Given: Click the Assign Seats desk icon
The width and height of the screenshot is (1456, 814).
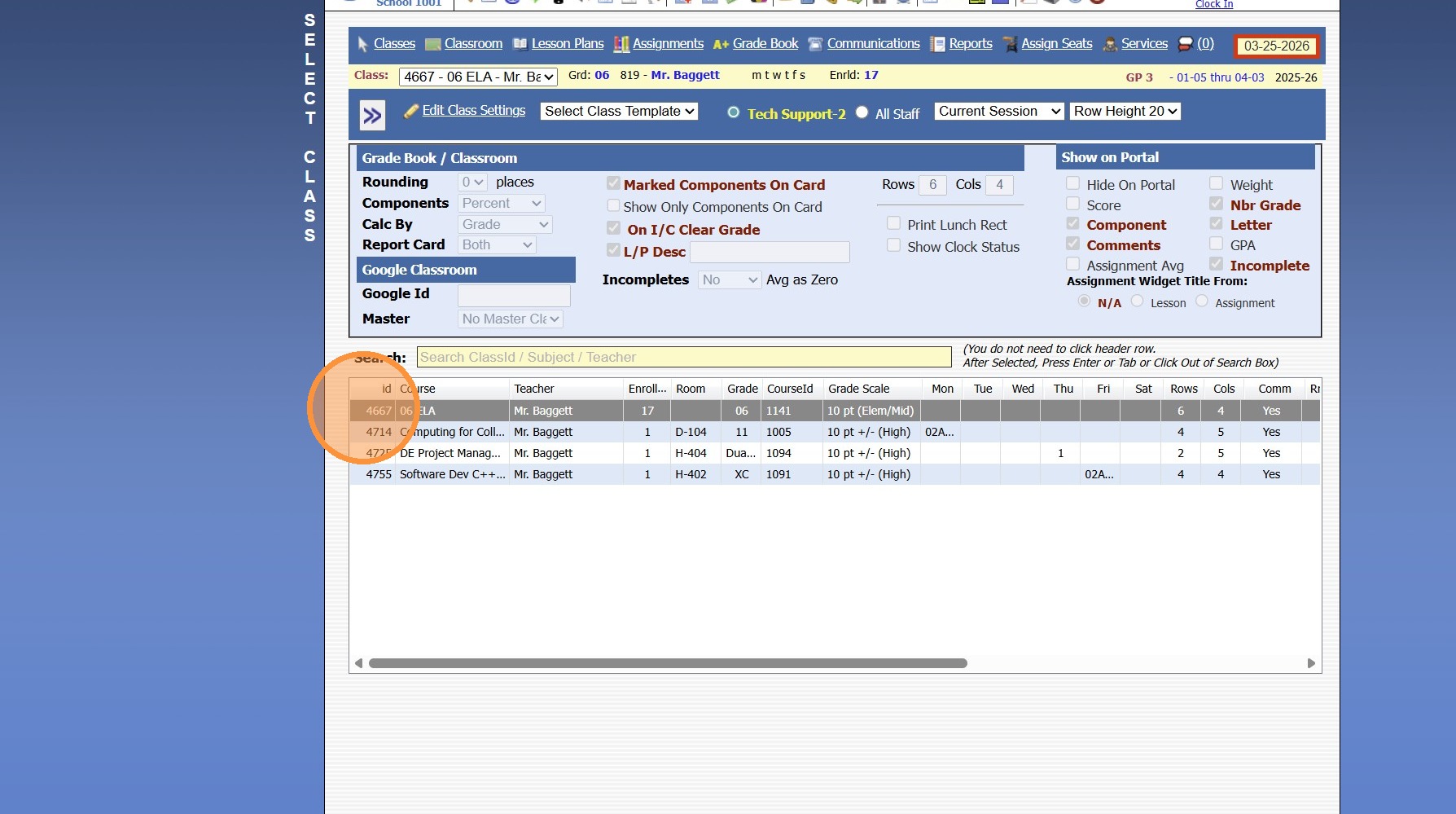Looking at the screenshot, I should (x=1010, y=45).
